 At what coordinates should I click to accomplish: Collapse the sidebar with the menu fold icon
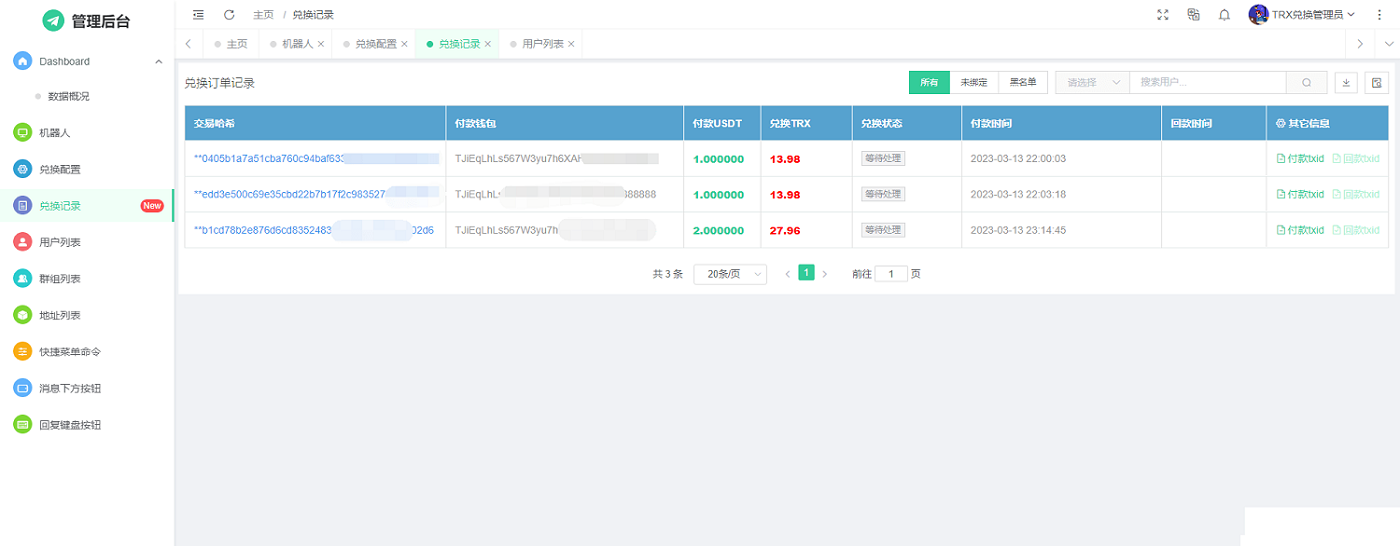click(198, 15)
